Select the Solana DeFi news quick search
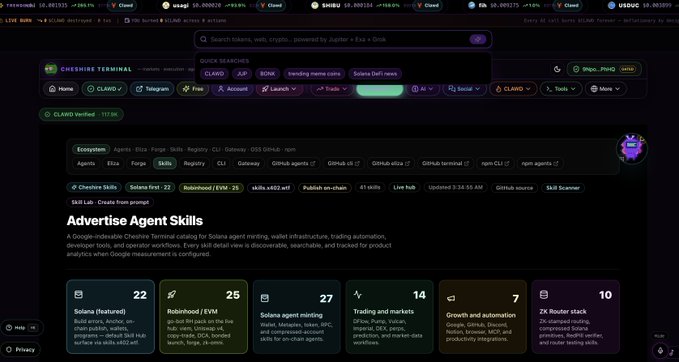 [375, 74]
